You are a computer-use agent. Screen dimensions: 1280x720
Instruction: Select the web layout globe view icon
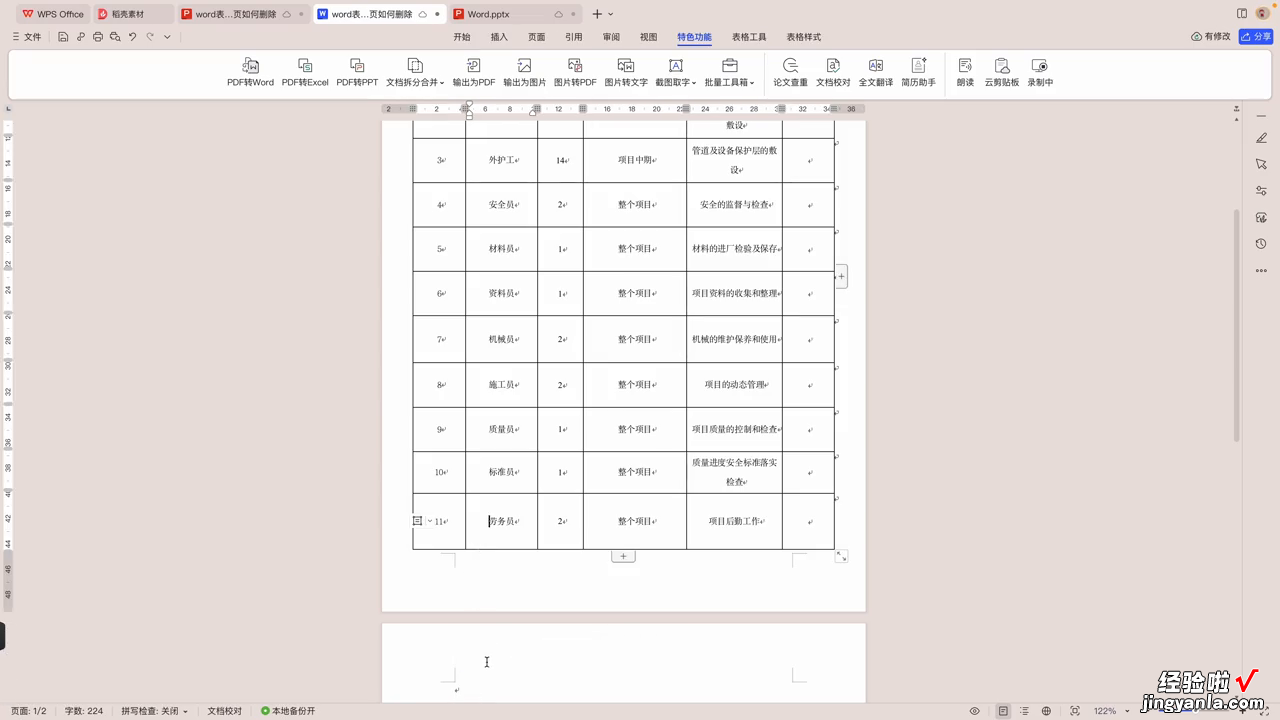click(1046, 711)
